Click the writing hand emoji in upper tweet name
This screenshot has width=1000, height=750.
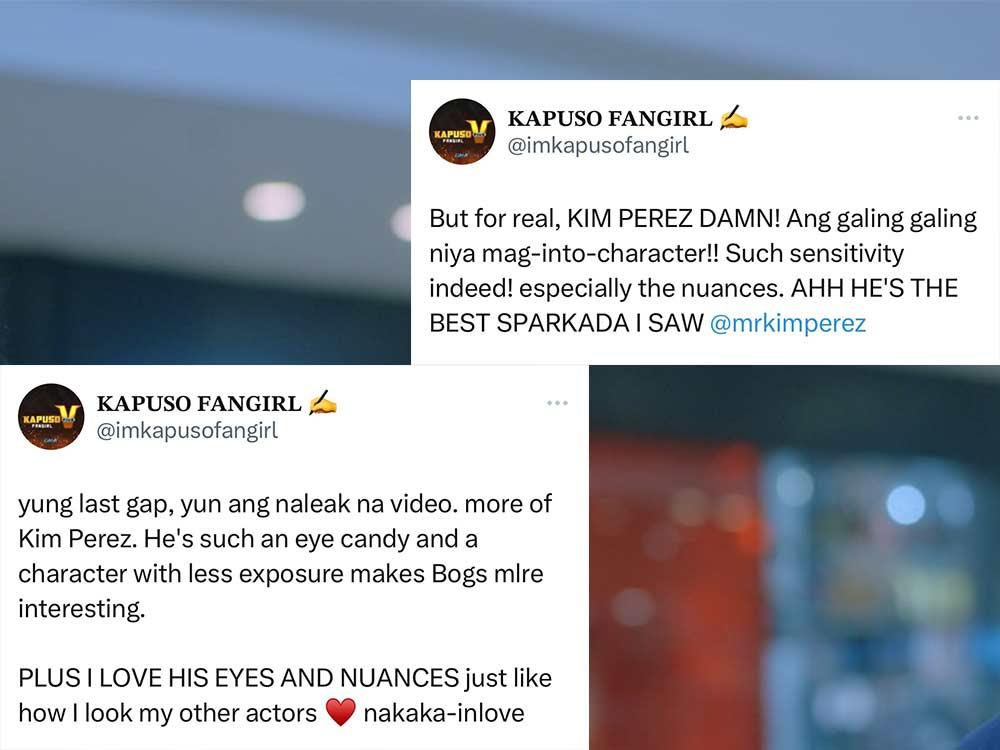733,118
